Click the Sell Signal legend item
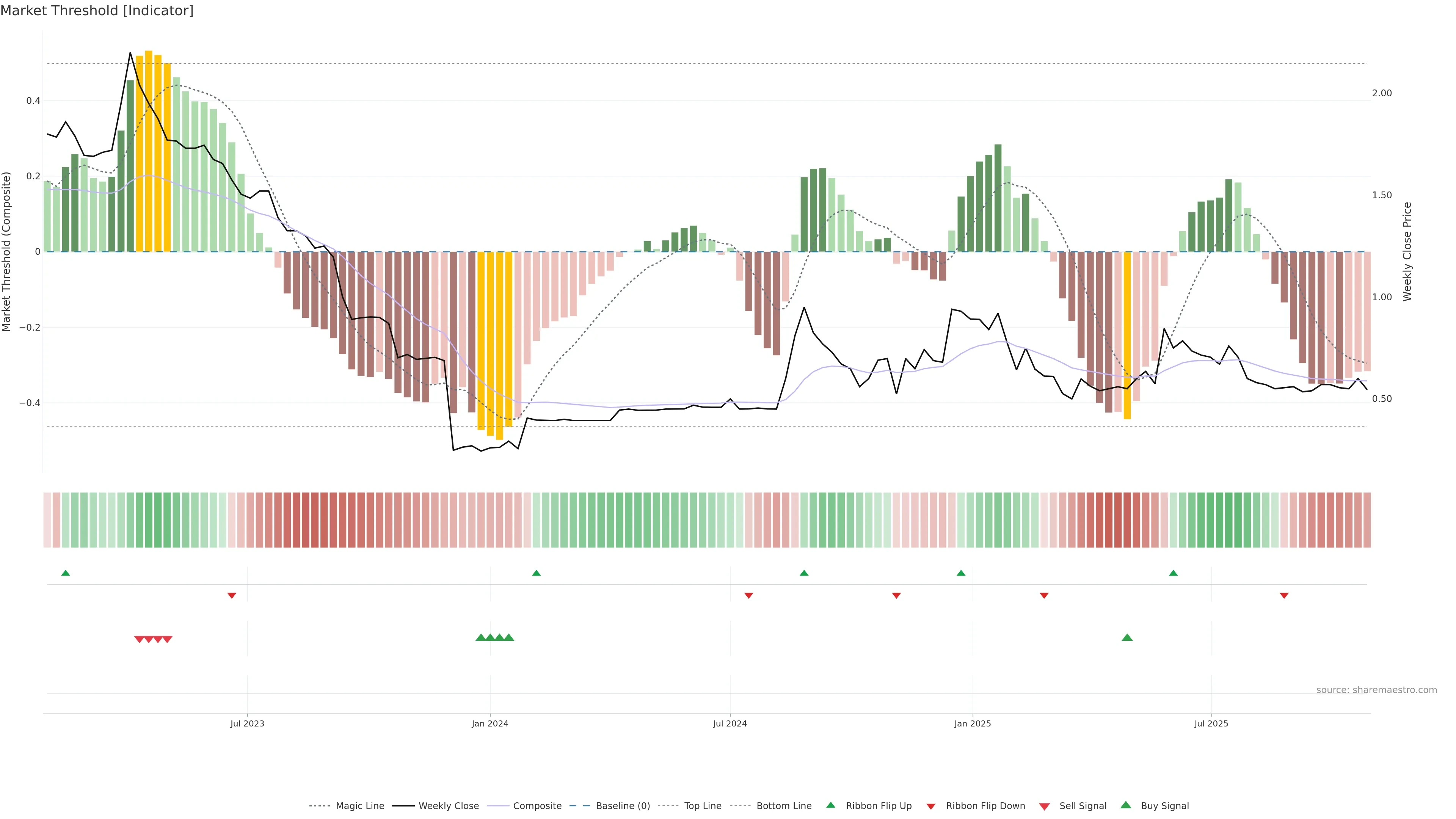The width and height of the screenshot is (1456, 819). (x=1083, y=806)
